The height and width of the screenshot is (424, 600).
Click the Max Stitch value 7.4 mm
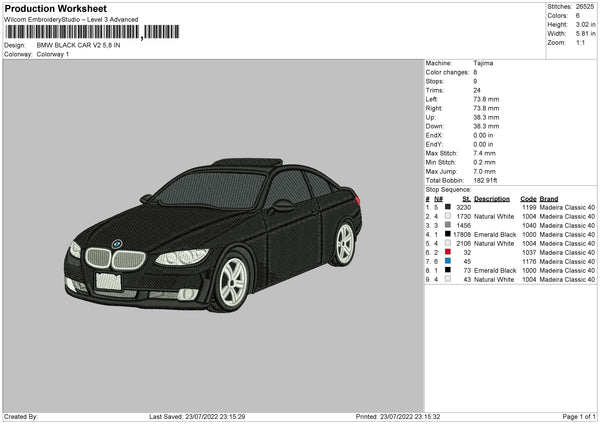[484, 153]
